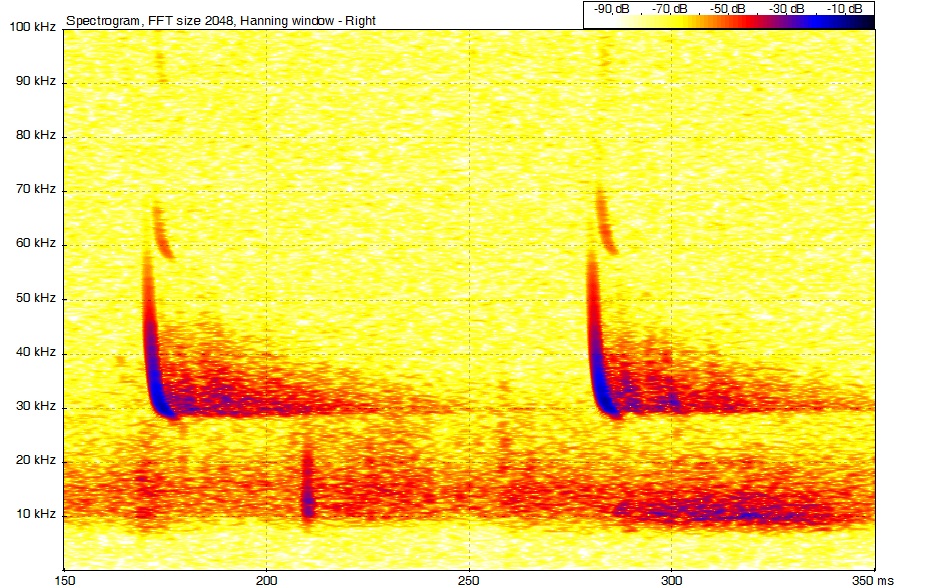Click the 20 kHz axis label

pyautogui.click(x=36, y=460)
